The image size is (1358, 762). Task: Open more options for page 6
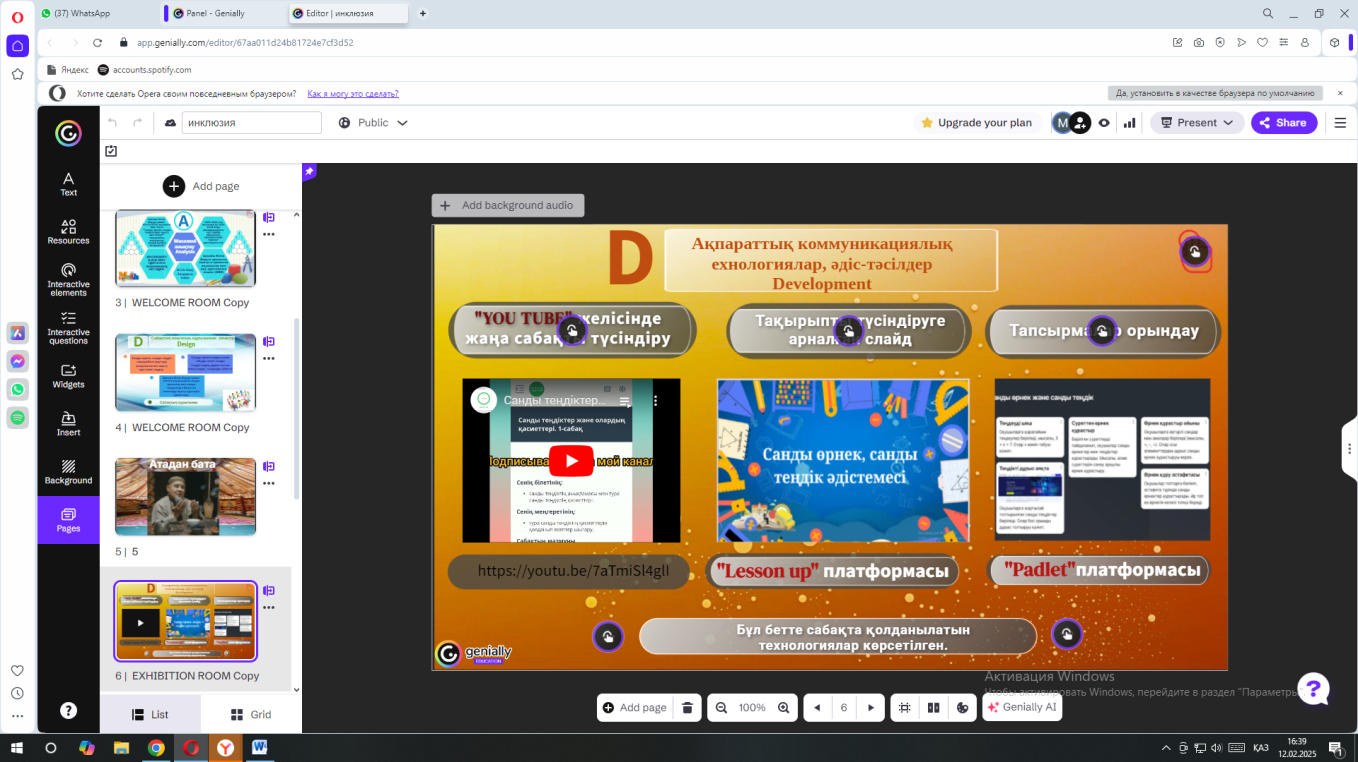269,607
